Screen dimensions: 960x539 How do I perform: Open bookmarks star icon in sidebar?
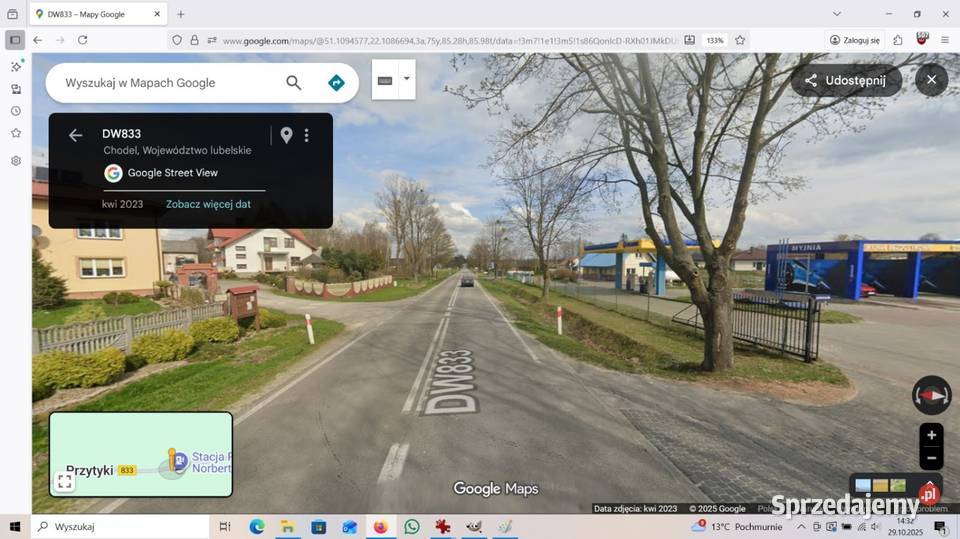(x=16, y=133)
